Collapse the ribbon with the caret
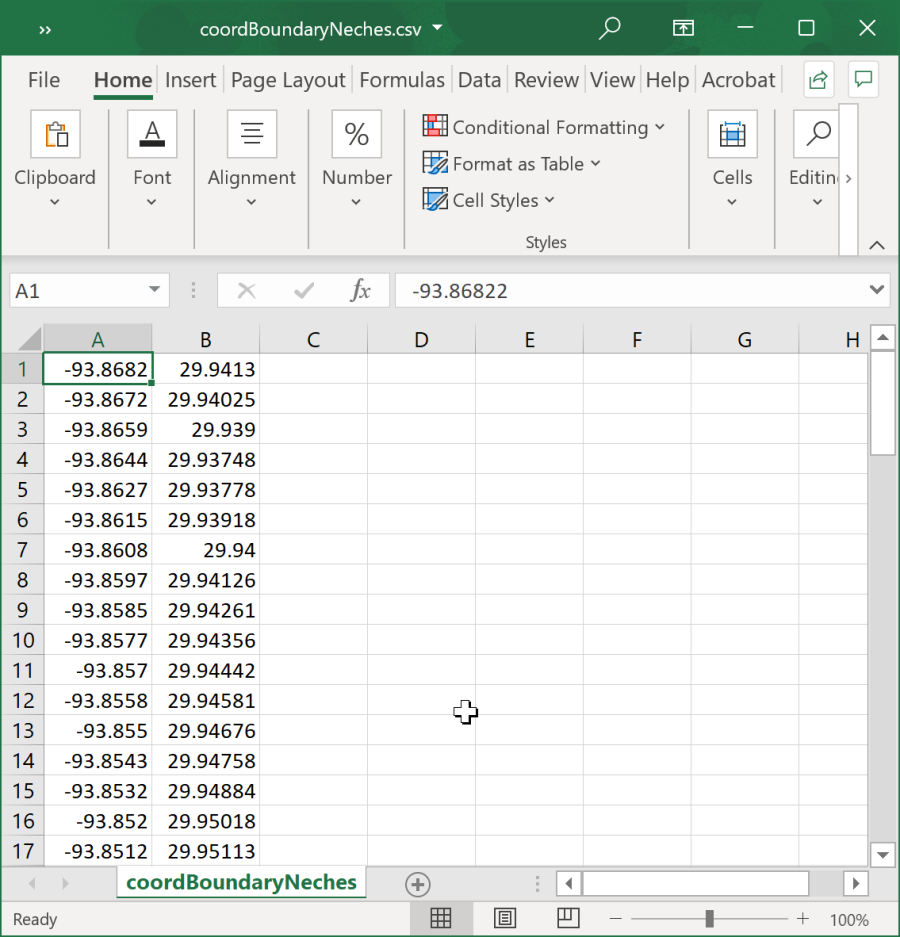This screenshot has width=900, height=937. [x=877, y=245]
